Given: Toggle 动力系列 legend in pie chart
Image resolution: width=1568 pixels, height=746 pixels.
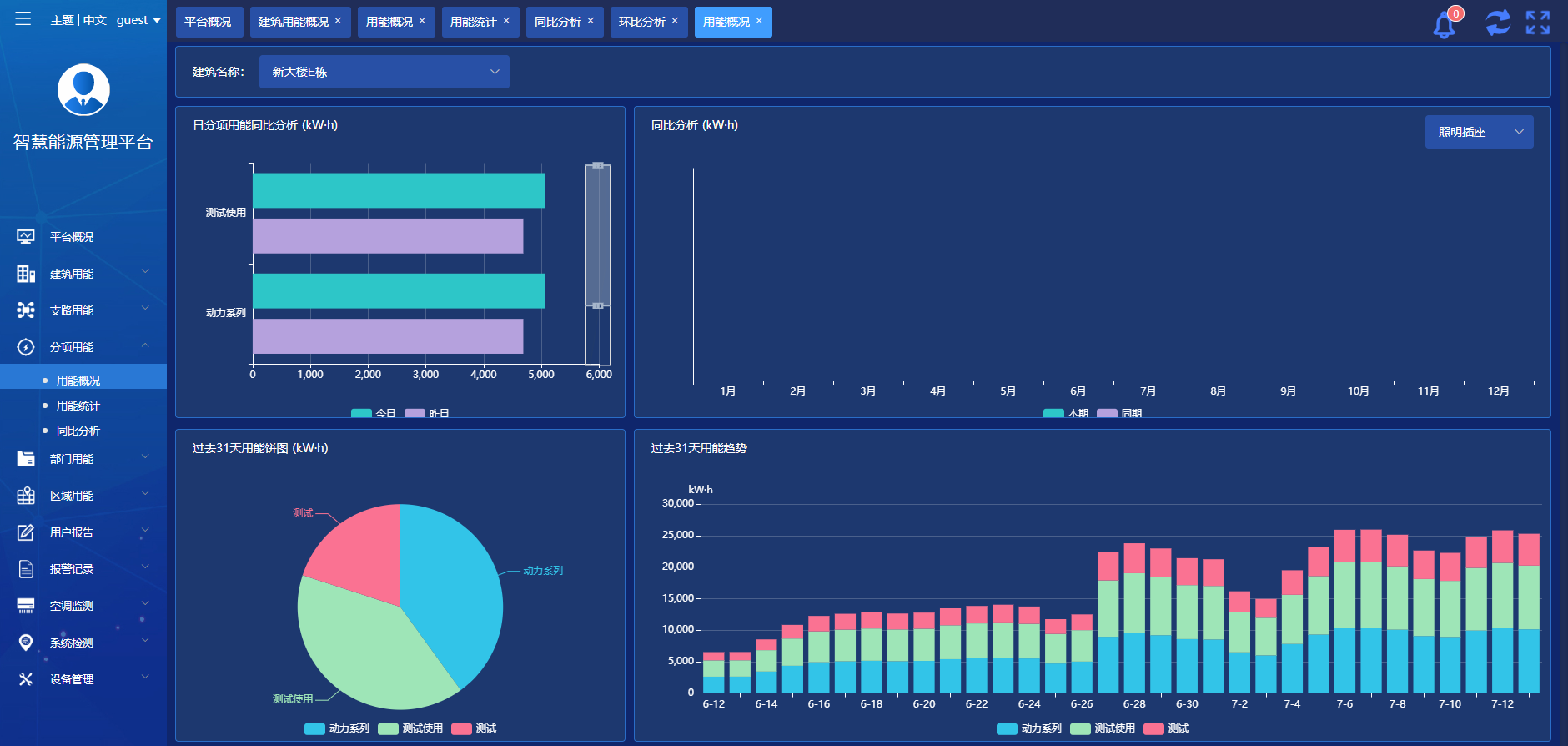Looking at the screenshot, I should click(x=338, y=728).
